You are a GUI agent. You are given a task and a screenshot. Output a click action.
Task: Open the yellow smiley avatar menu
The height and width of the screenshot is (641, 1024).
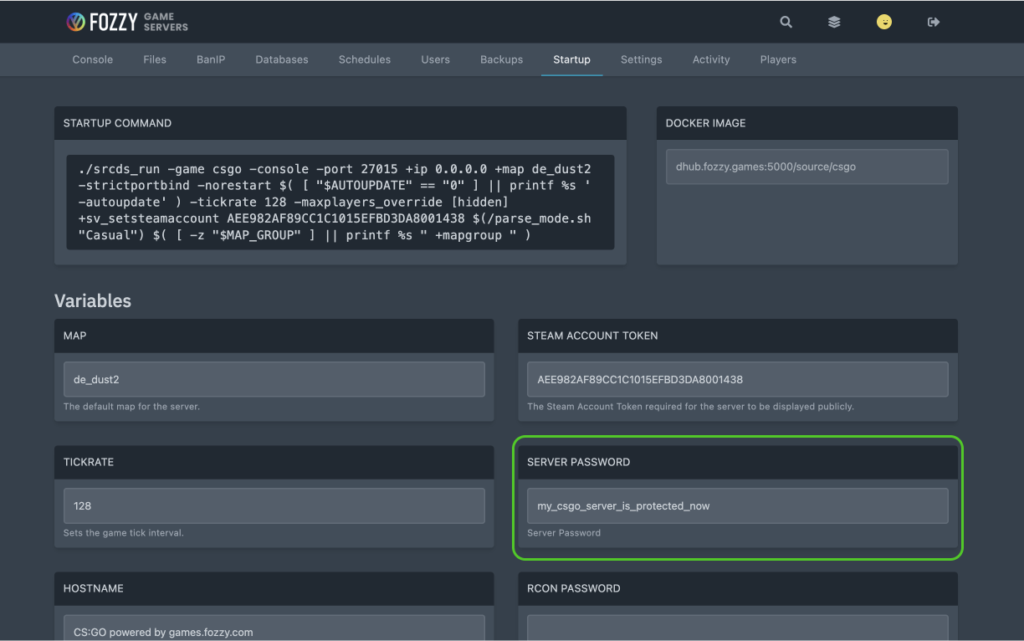pos(883,21)
